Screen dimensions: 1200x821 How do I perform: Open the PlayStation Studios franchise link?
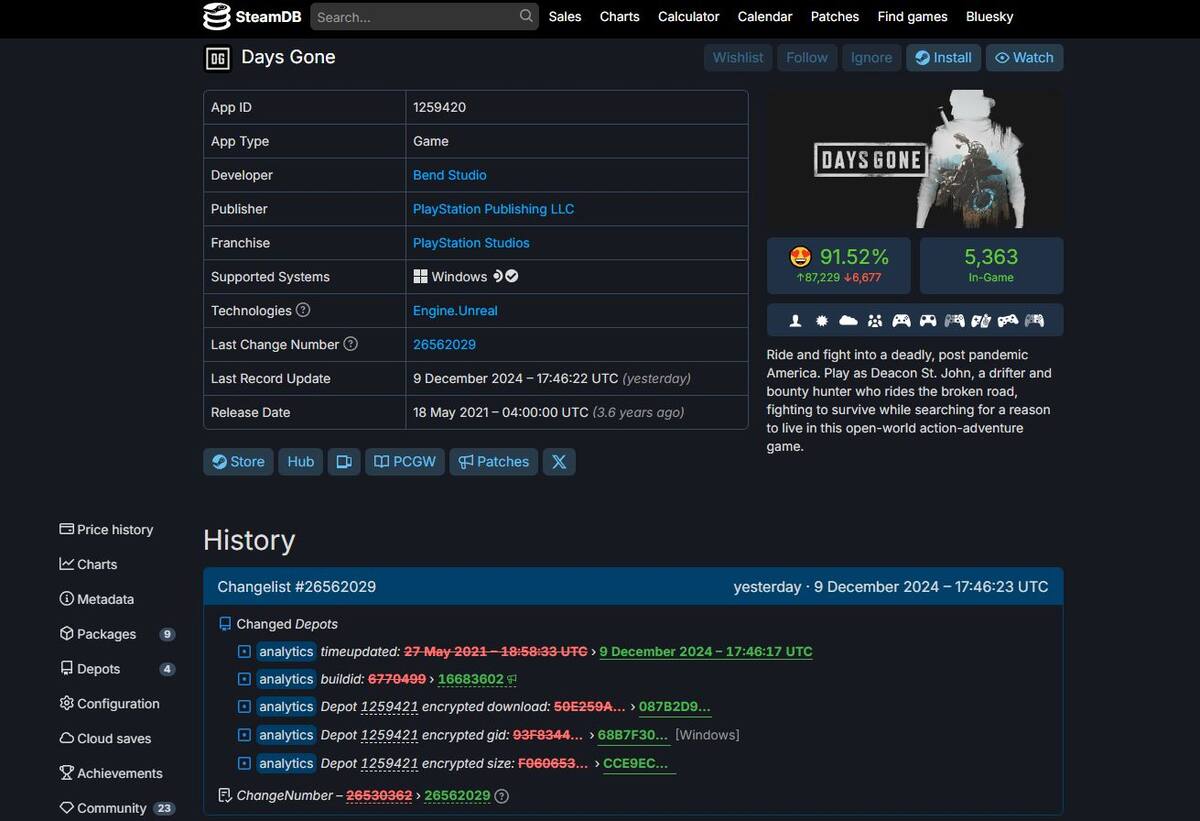click(471, 243)
